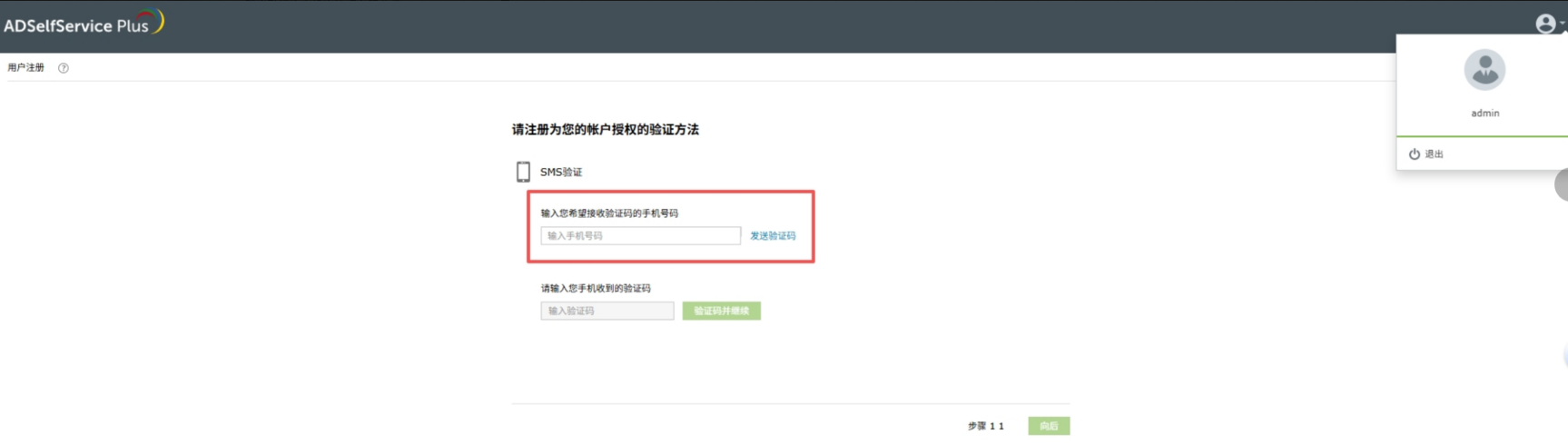Click the 步骤 1 1 step indicator
Screen dimensions: 1568x445
pyautogui.click(x=985, y=426)
